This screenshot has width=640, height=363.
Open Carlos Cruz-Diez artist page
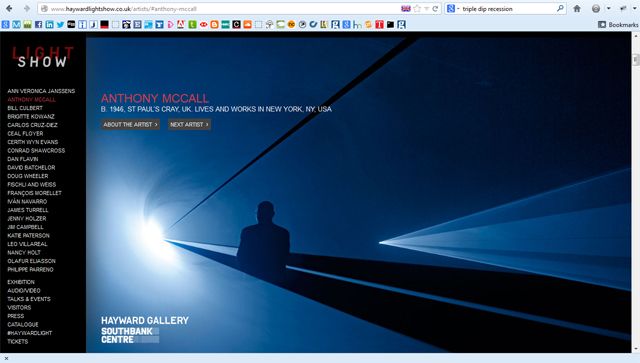click(x=32, y=125)
